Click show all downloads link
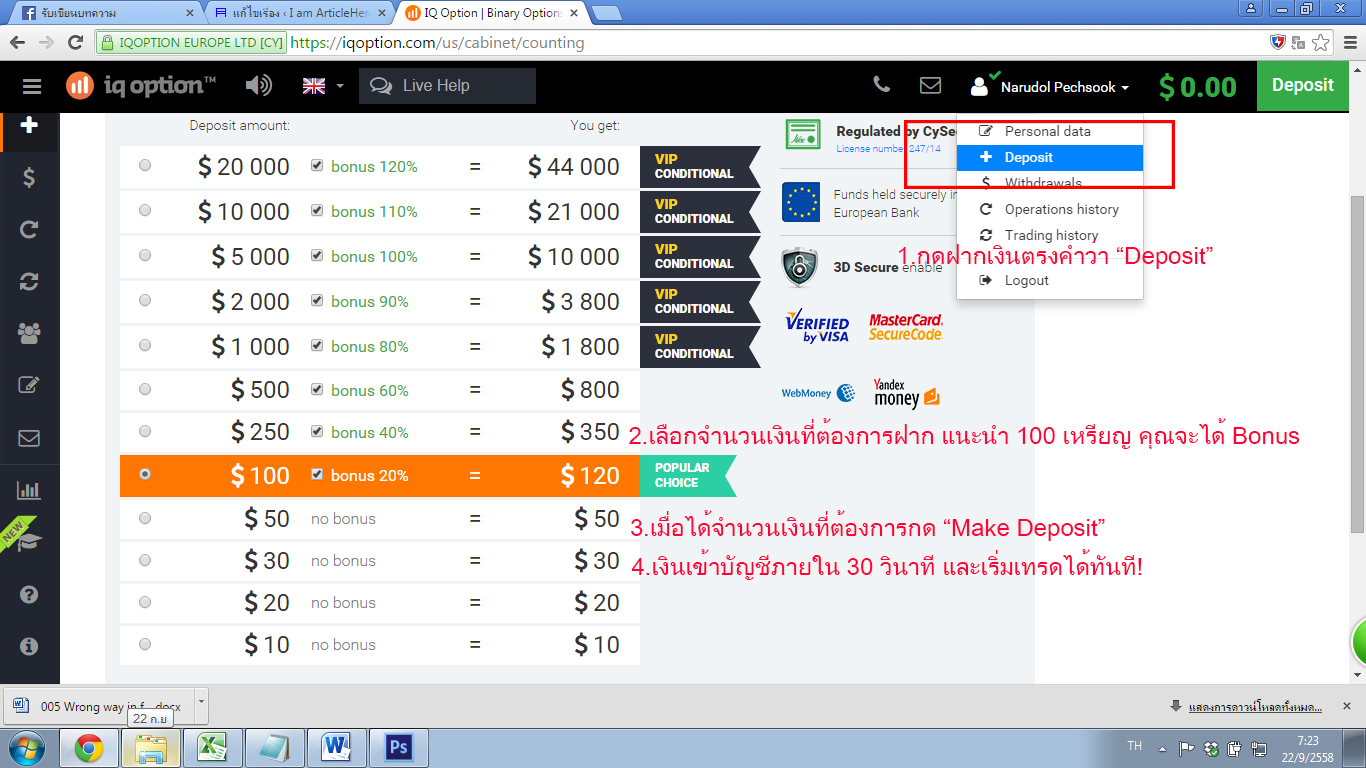The width and height of the screenshot is (1366, 768). click(x=1256, y=707)
